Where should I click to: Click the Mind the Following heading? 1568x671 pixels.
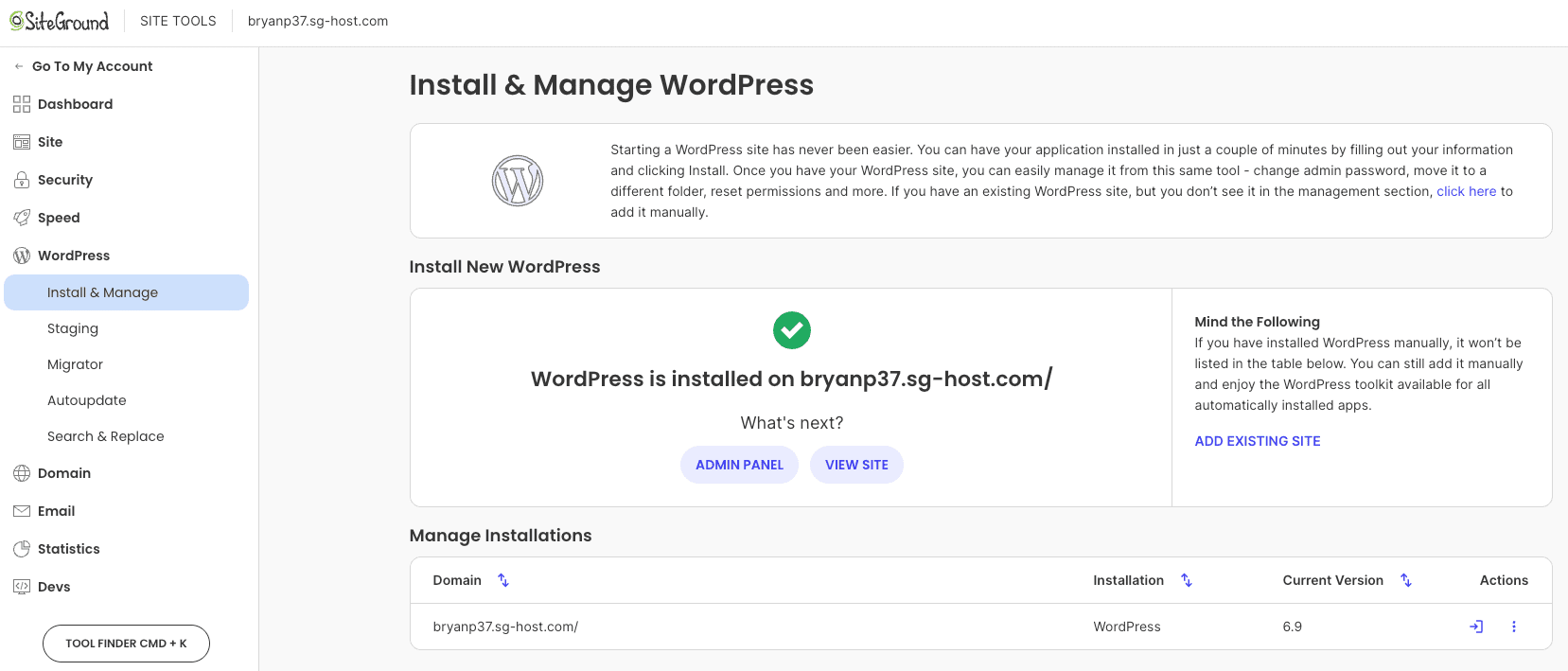click(1257, 322)
